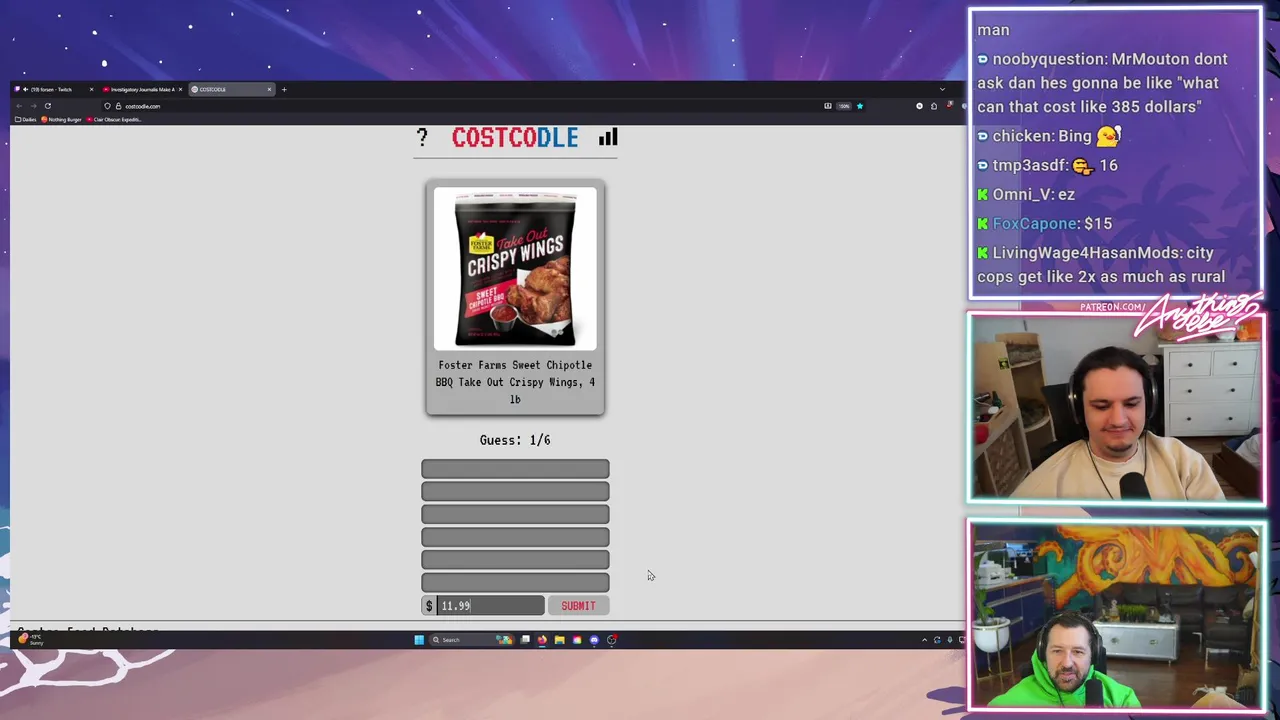Select the Guess: 1/6 text
The width and height of the screenshot is (1280, 720).
[x=515, y=440]
